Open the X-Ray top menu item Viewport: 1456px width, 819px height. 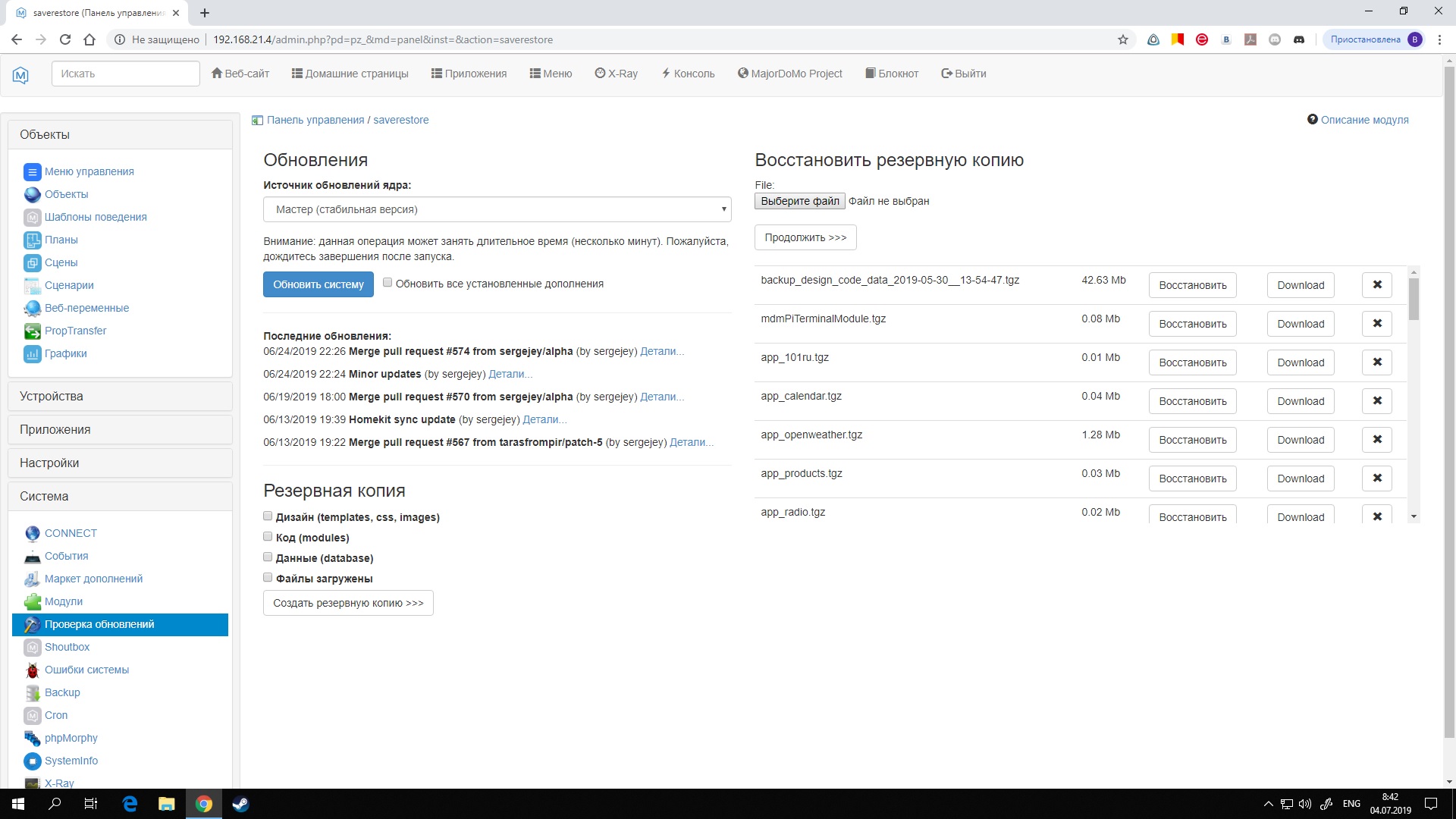[x=616, y=74]
